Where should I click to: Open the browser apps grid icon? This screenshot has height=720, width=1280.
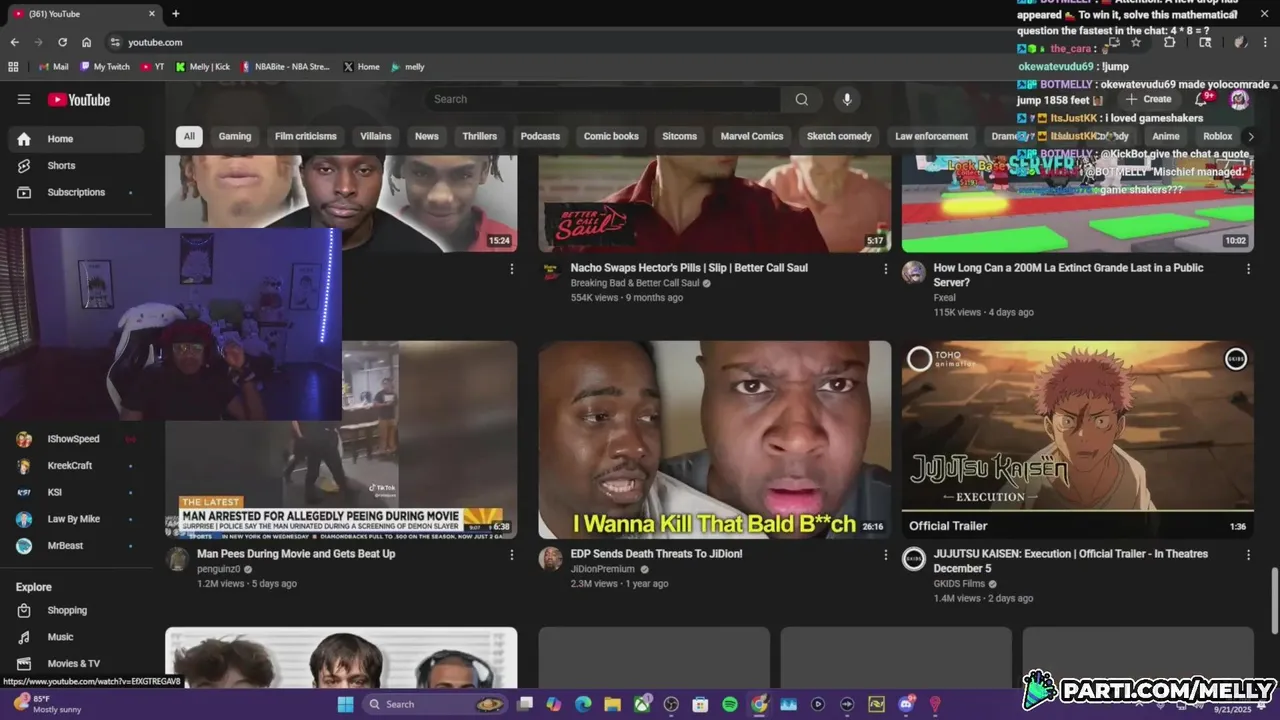tap(13, 67)
